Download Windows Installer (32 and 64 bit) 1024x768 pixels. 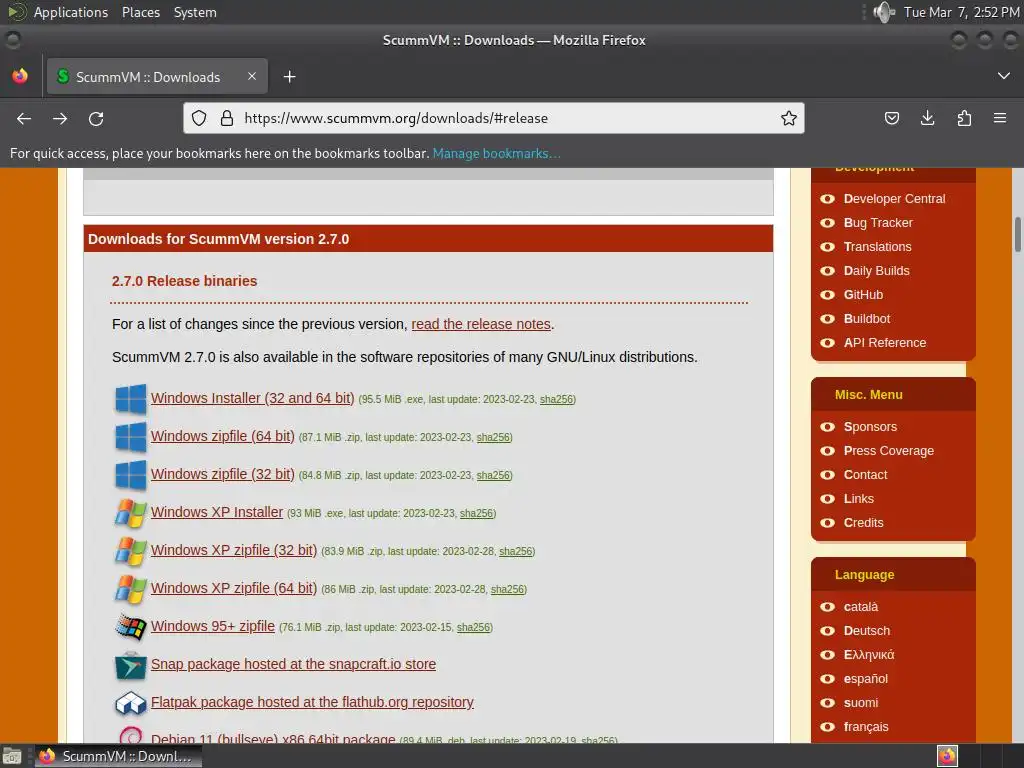click(252, 398)
